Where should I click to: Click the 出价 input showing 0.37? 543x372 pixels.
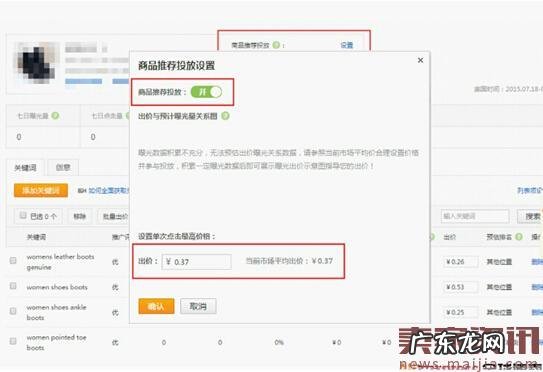click(196, 262)
